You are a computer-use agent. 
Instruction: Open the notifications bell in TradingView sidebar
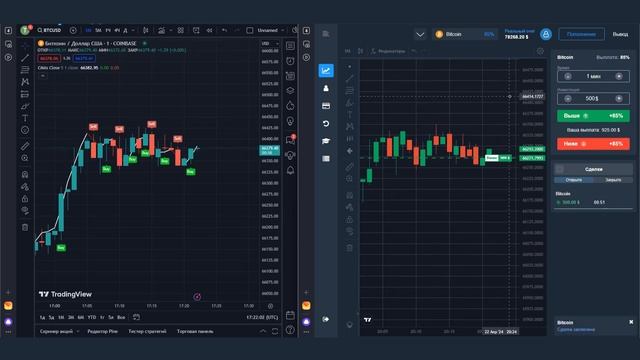[x=290, y=170]
